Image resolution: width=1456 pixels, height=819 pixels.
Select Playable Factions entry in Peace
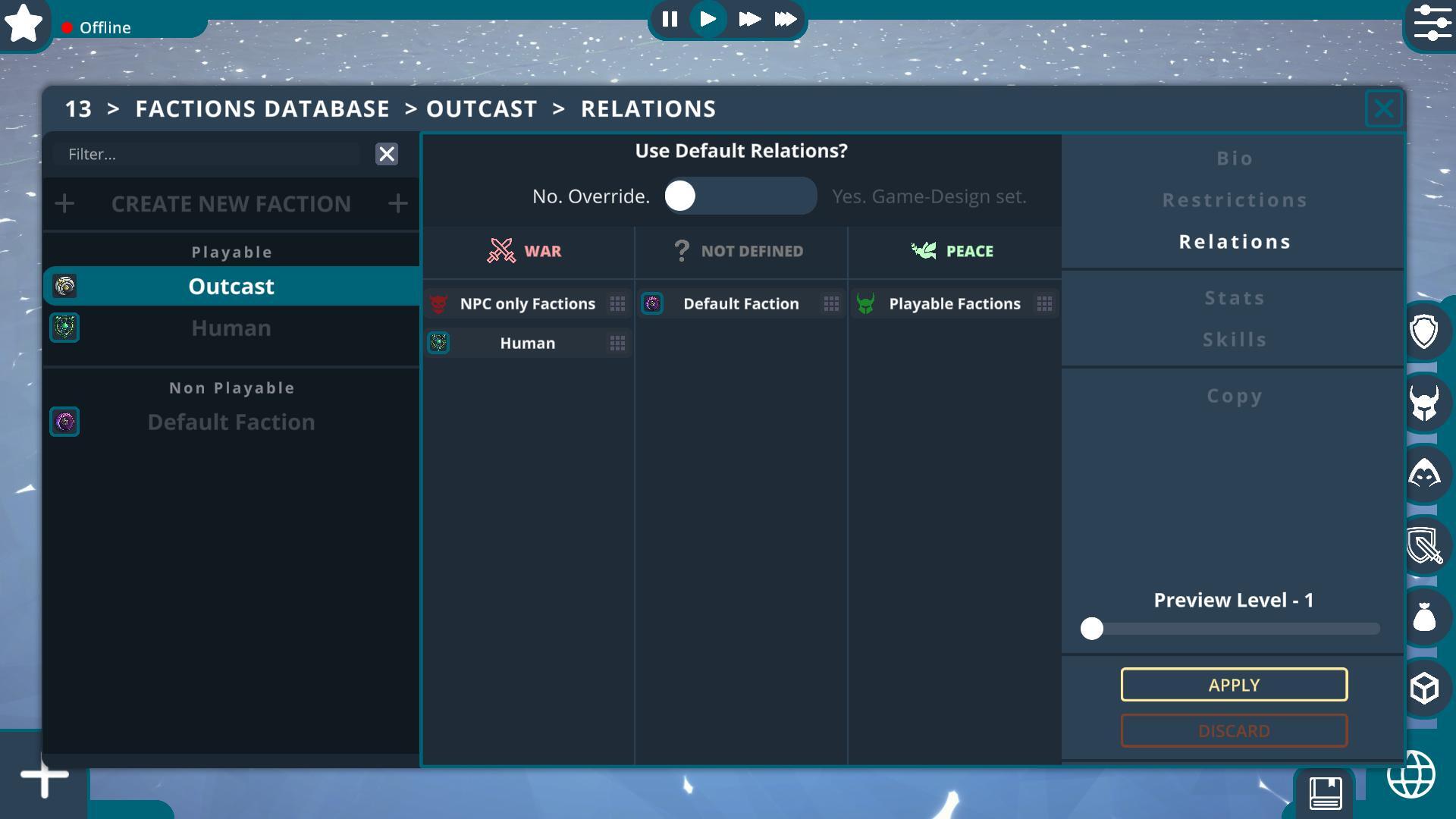pos(955,304)
